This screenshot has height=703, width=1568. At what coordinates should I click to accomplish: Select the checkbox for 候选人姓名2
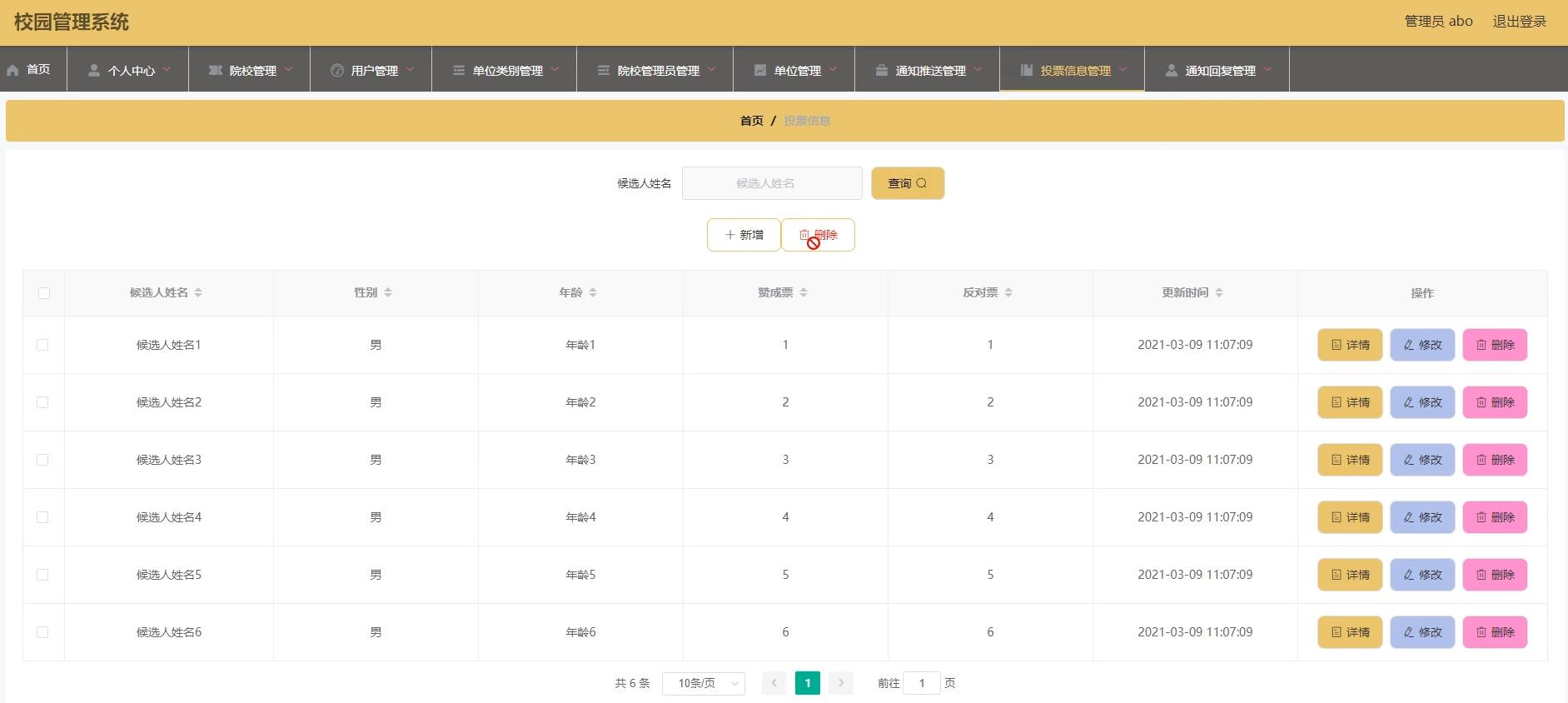point(42,402)
